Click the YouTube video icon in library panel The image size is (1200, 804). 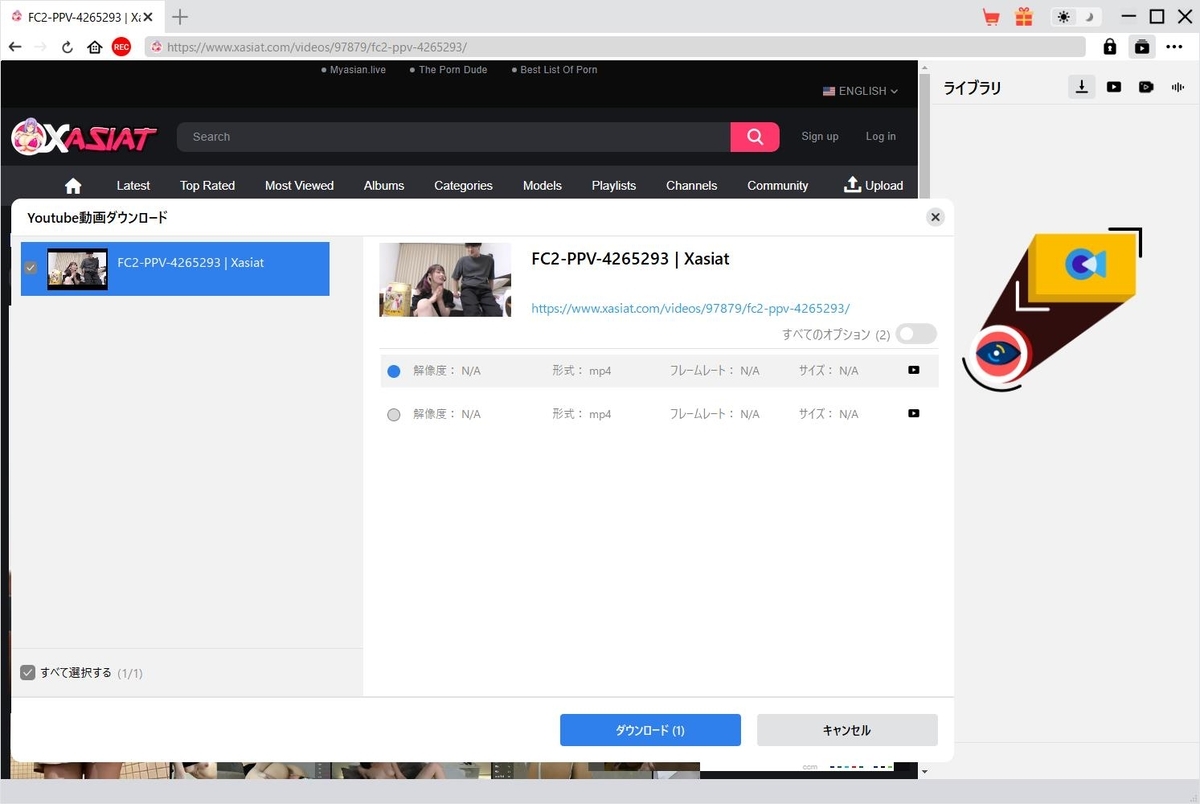1113,87
